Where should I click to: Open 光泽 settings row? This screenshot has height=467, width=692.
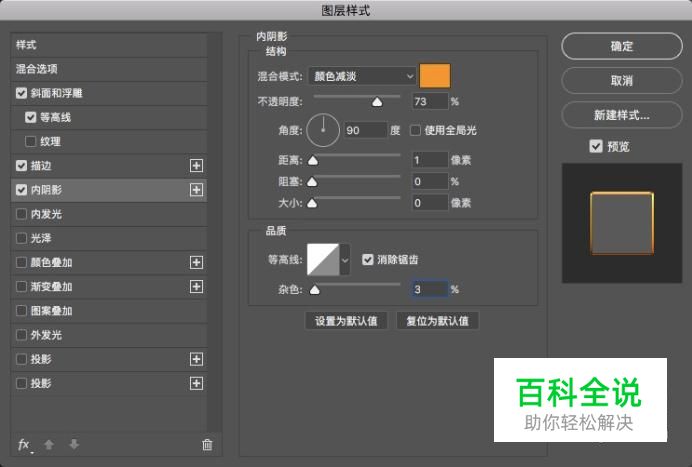pyautogui.click(x=109, y=238)
